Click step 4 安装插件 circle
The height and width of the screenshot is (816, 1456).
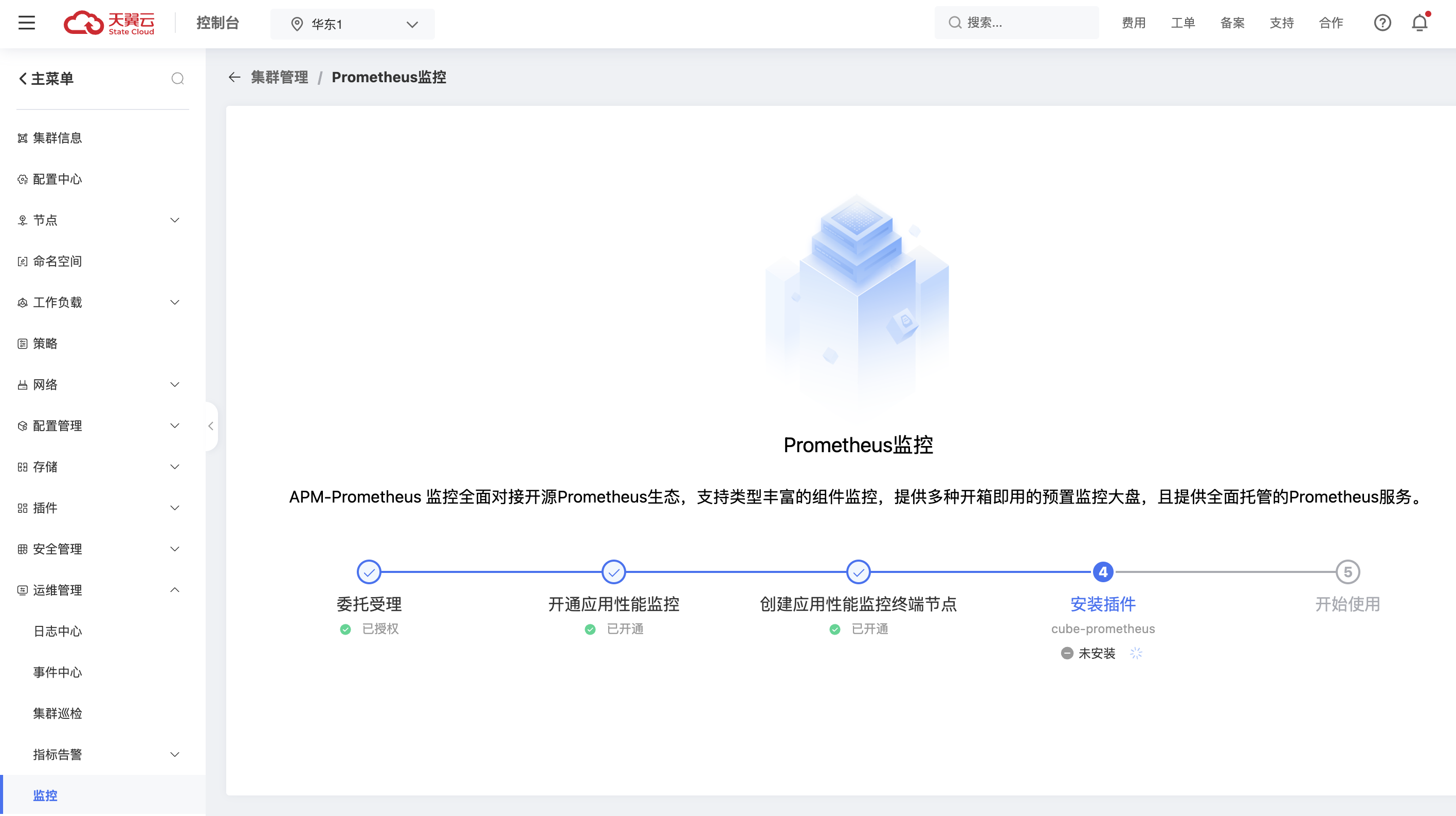point(1103,572)
